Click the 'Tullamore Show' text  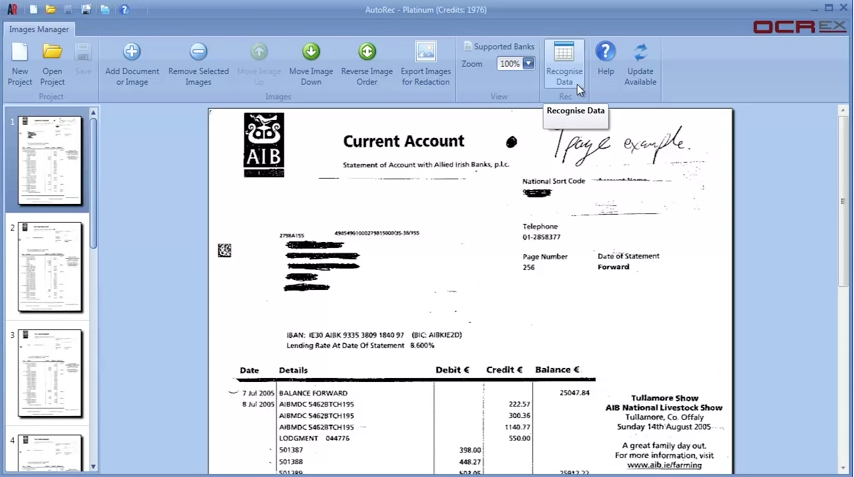pyautogui.click(x=664, y=398)
